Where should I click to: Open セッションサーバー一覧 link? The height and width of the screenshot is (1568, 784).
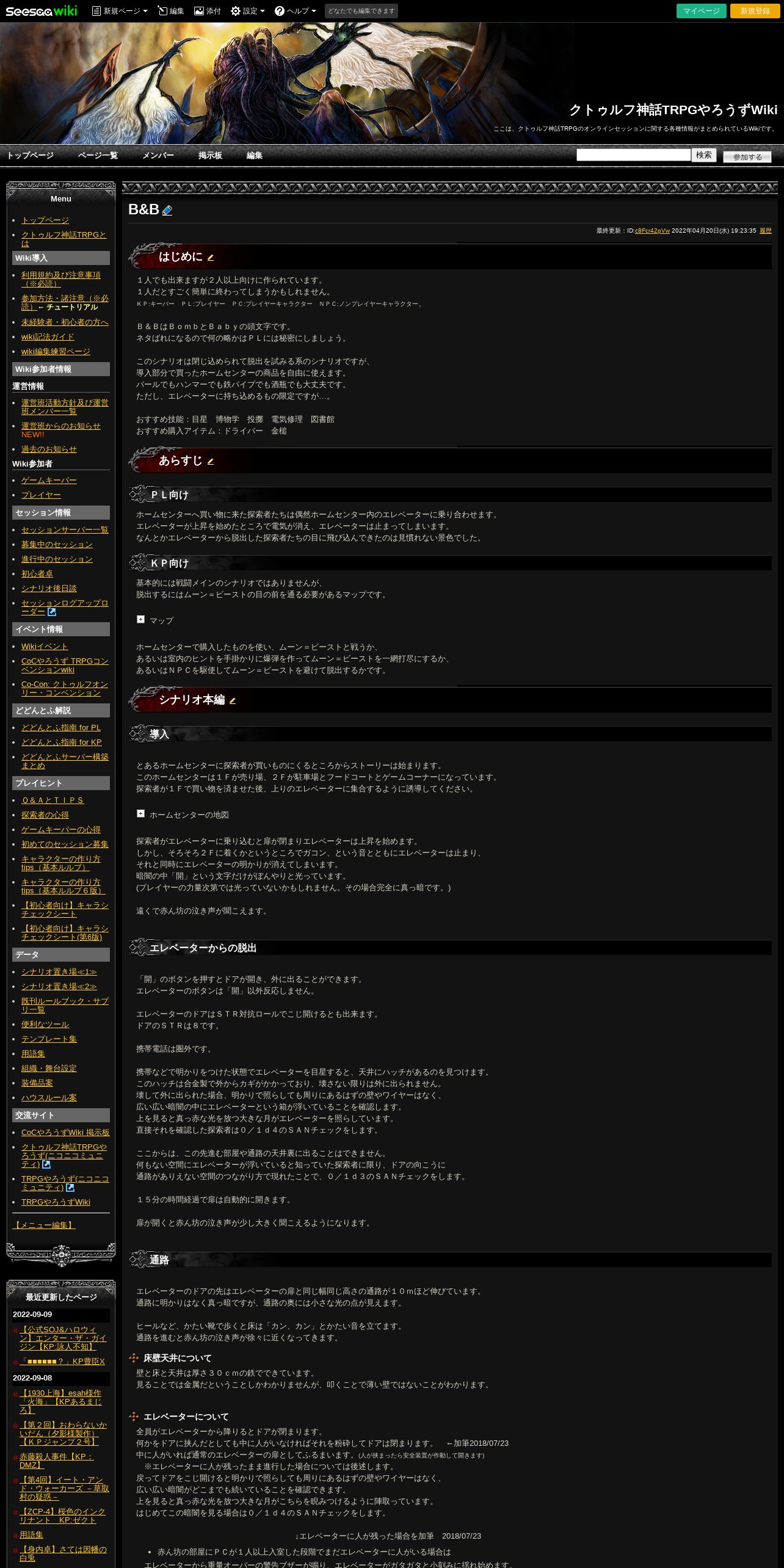coord(65,529)
